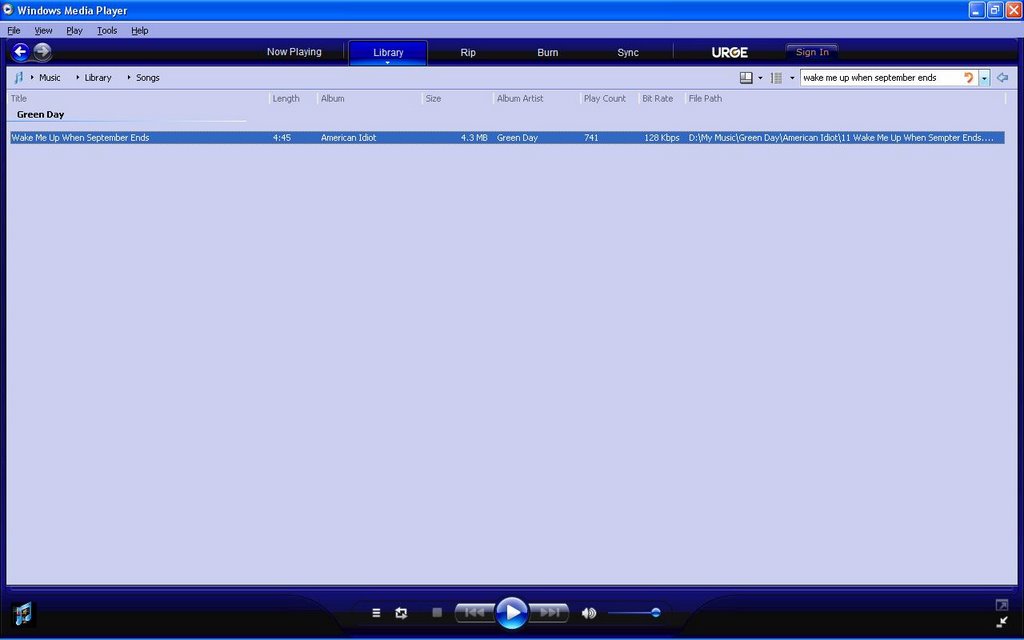The image size is (1024, 640).
Task: Click the 'Green Day' group header
Action: click(x=40, y=114)
